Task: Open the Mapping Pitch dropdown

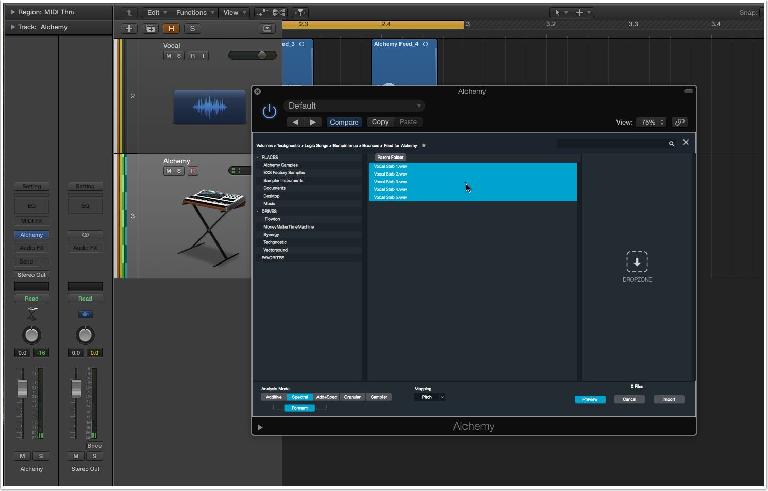Action: click(x=430, y=397)
